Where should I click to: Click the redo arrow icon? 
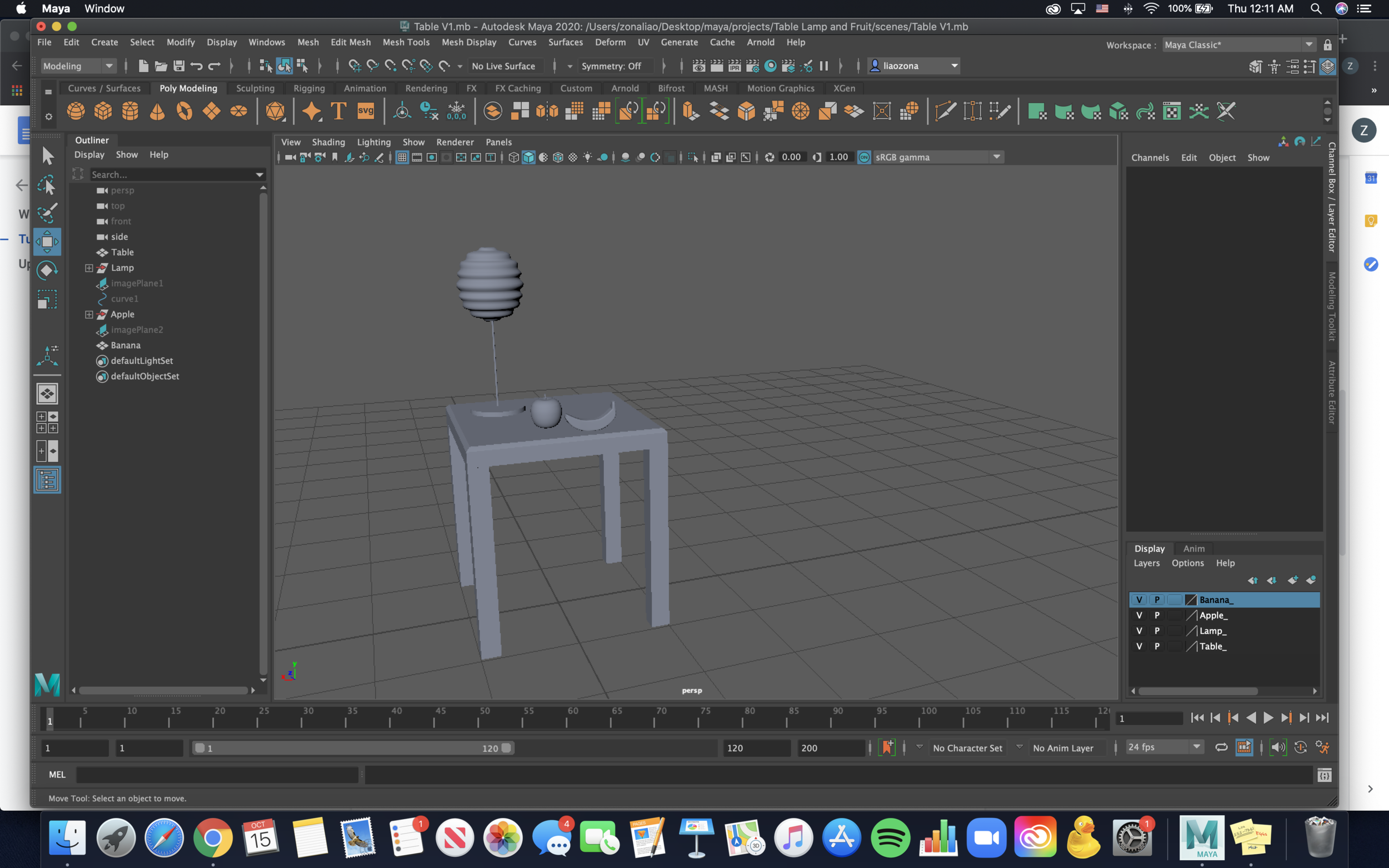click(214, 66)
